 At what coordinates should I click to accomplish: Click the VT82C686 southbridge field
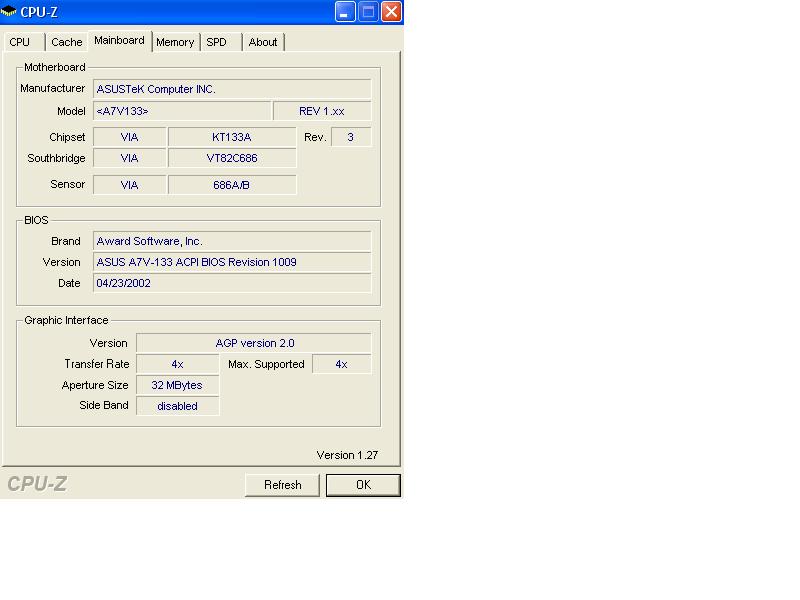point(232,158)
